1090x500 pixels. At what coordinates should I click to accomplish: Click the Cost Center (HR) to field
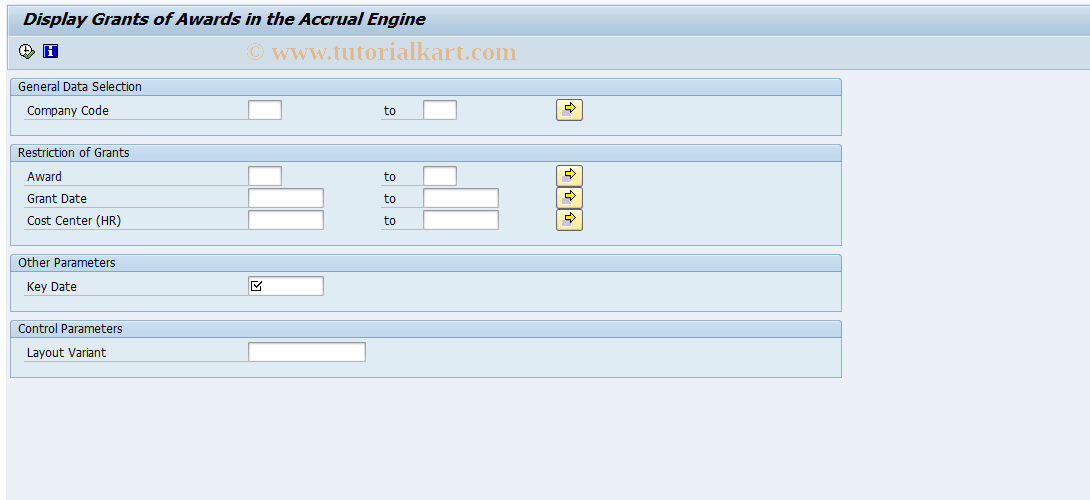point(461,220)
